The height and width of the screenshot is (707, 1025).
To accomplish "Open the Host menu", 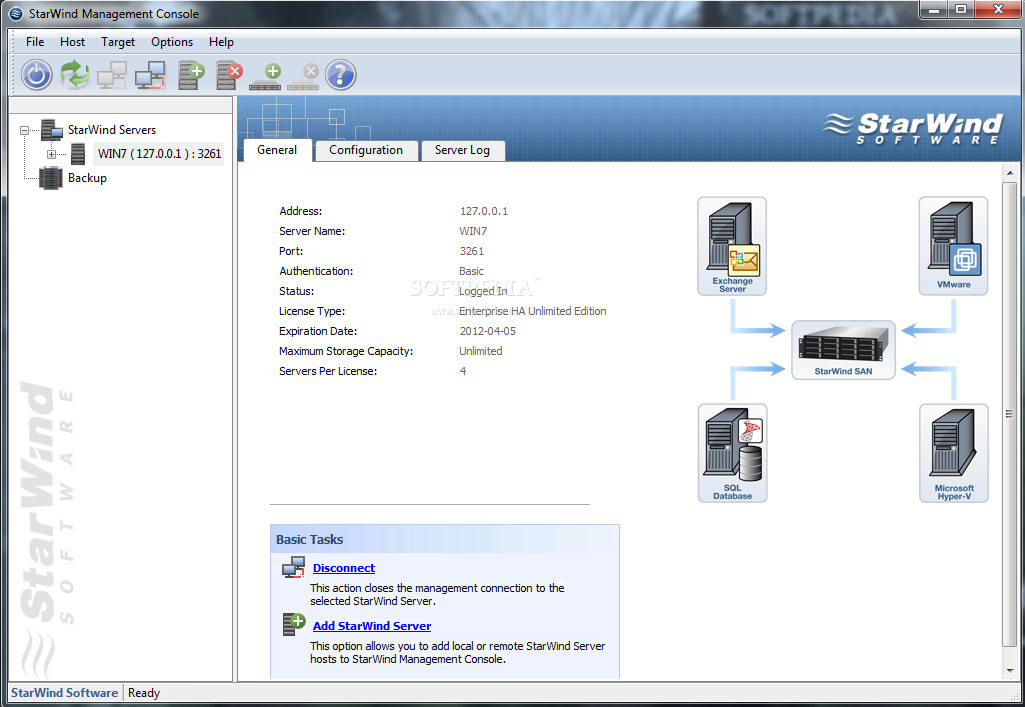I will (x=73, y=42).
